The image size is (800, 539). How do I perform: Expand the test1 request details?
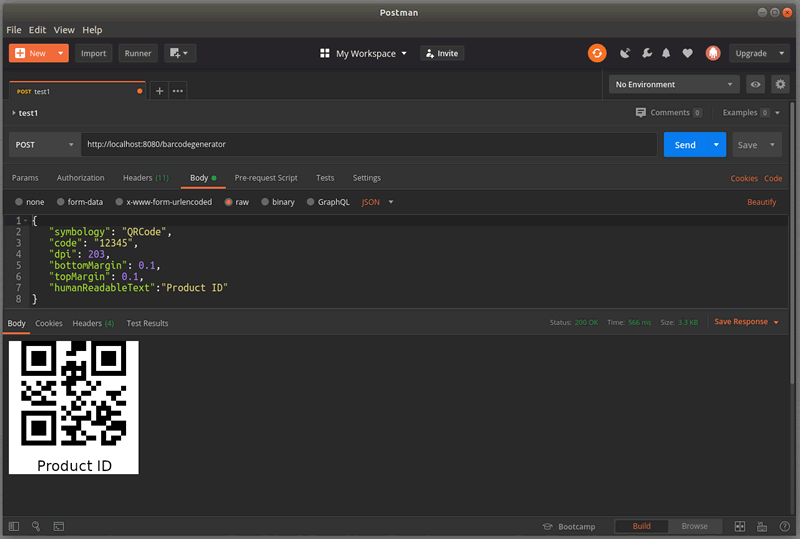coord(14,113)
